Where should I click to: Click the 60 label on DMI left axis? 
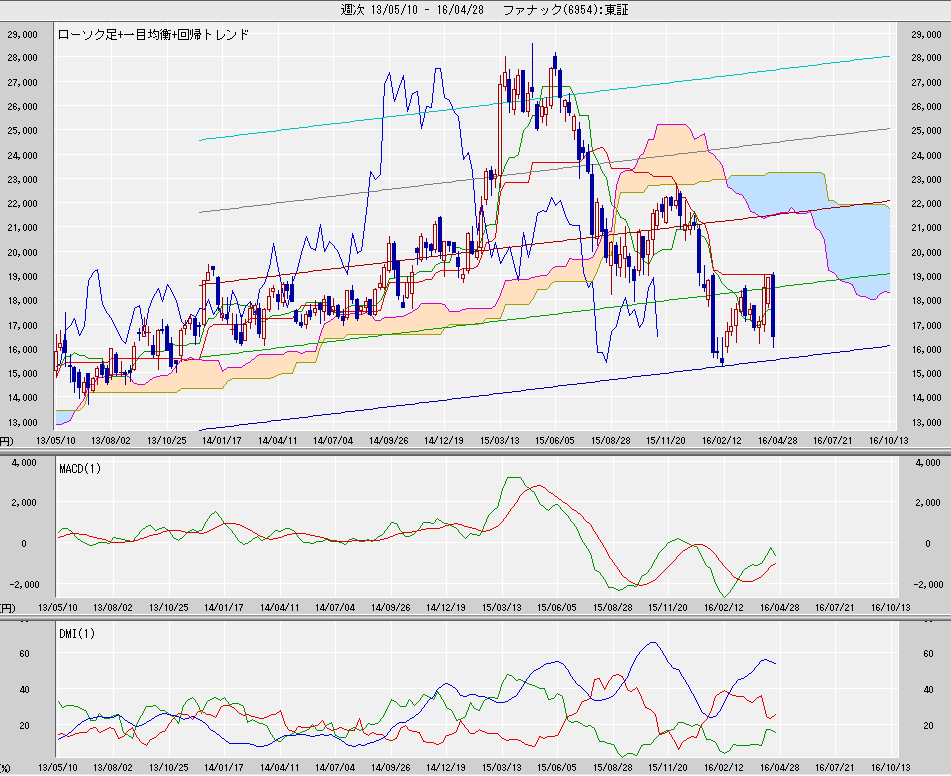[25, 654]
